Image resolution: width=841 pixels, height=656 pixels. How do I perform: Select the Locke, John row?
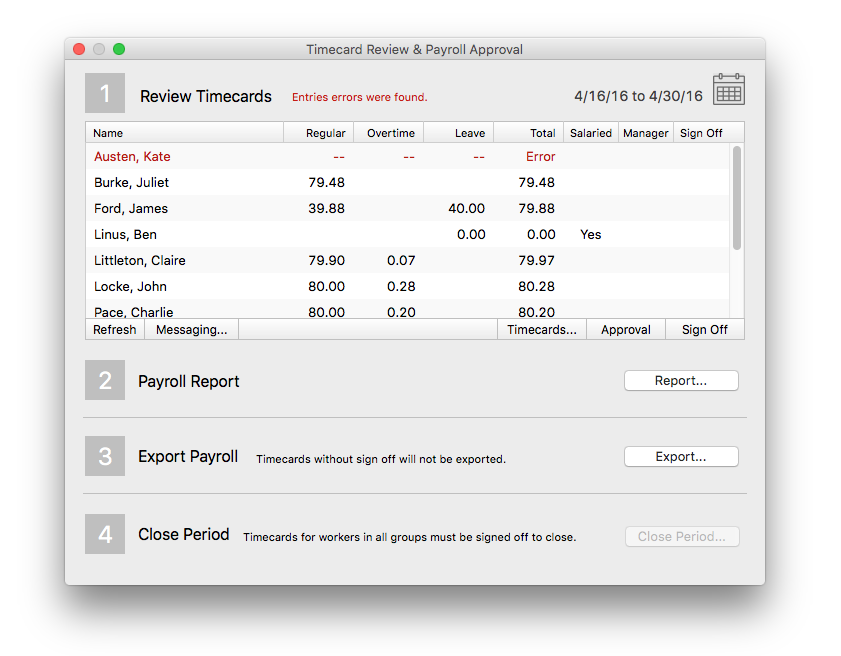pyautogui.click(x=407, y=286)
